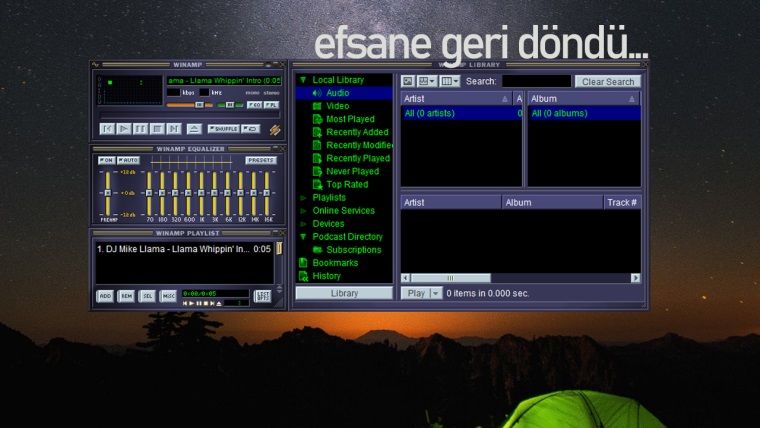The height and width of the screenshot is (428, 760).
Task: Select All (0 albums) row
Action: (x=584, y=113)
